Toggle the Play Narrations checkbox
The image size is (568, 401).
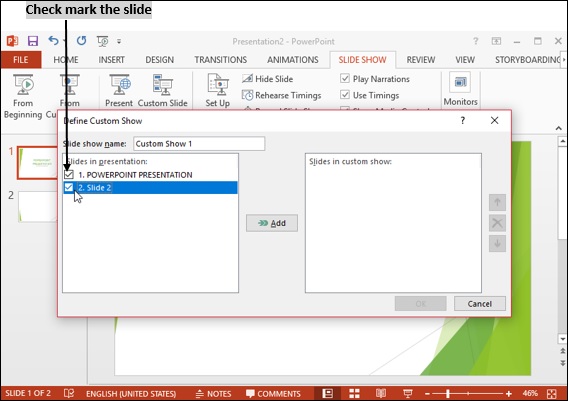[345, 79]
